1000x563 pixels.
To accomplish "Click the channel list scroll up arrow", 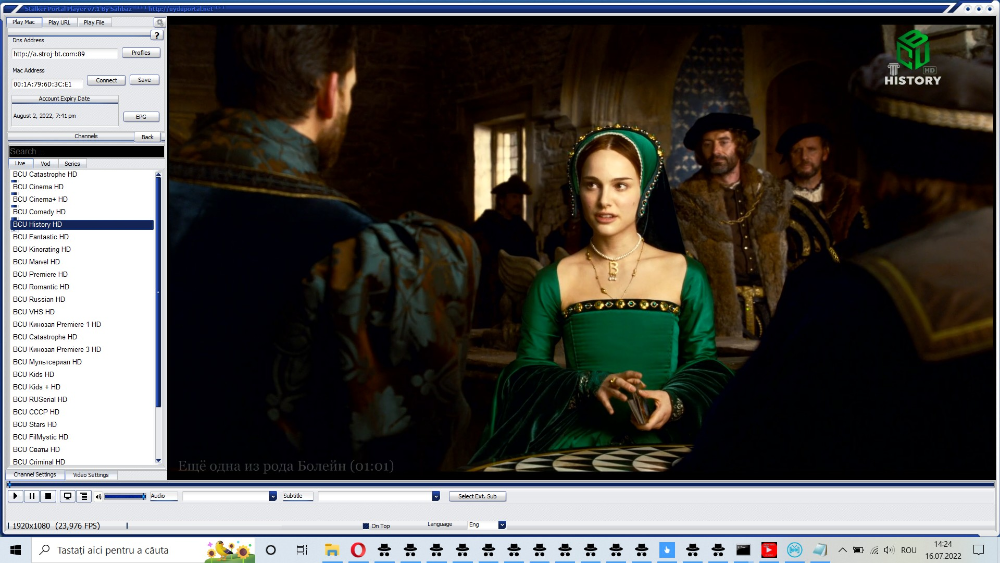I will pos(158,174).
